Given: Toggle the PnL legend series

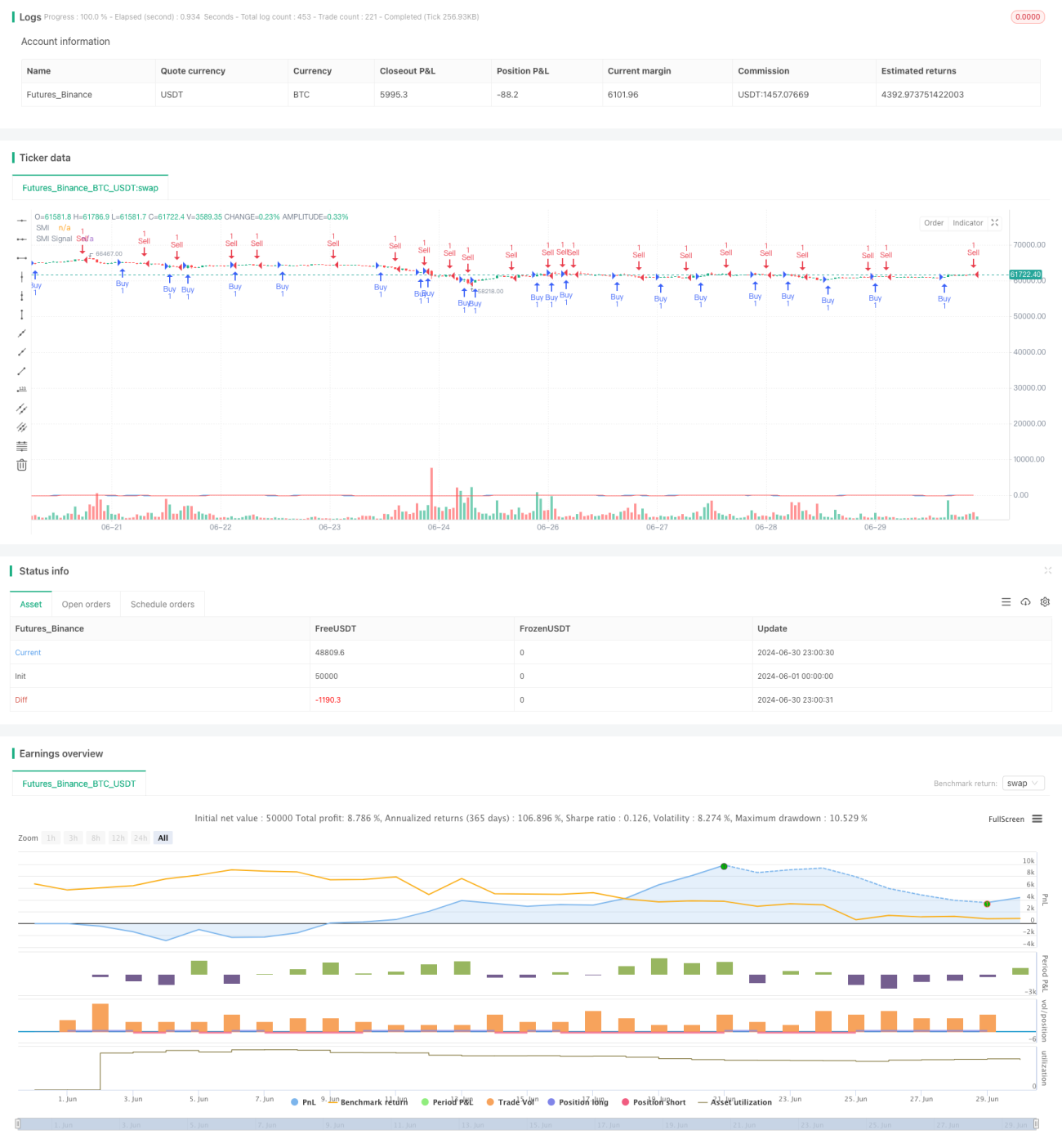Looking at the screenshot, I should 303,1102.
